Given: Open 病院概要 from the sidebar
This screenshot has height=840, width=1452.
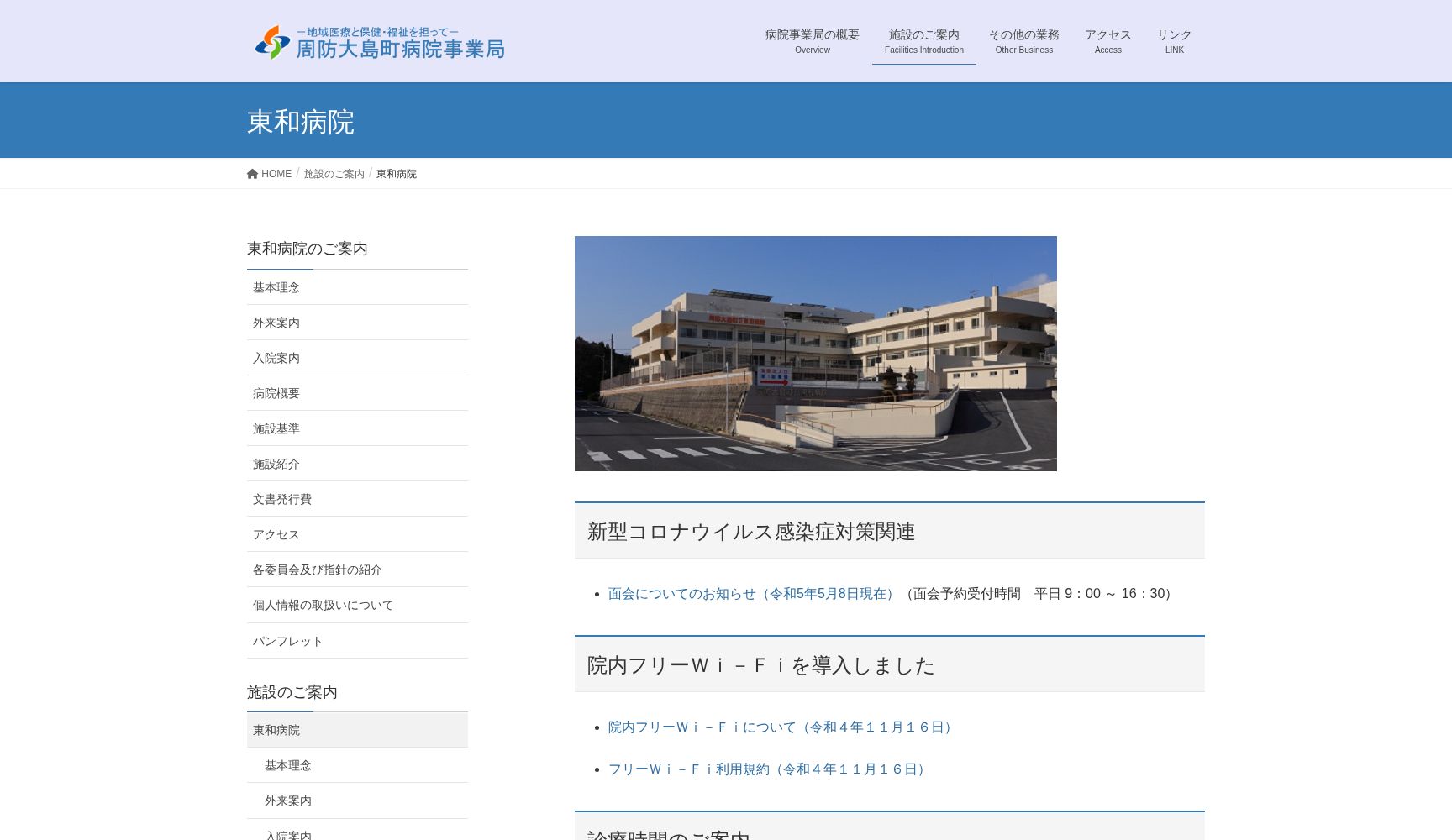Looking at the screenshot, I should pos(276,393).
